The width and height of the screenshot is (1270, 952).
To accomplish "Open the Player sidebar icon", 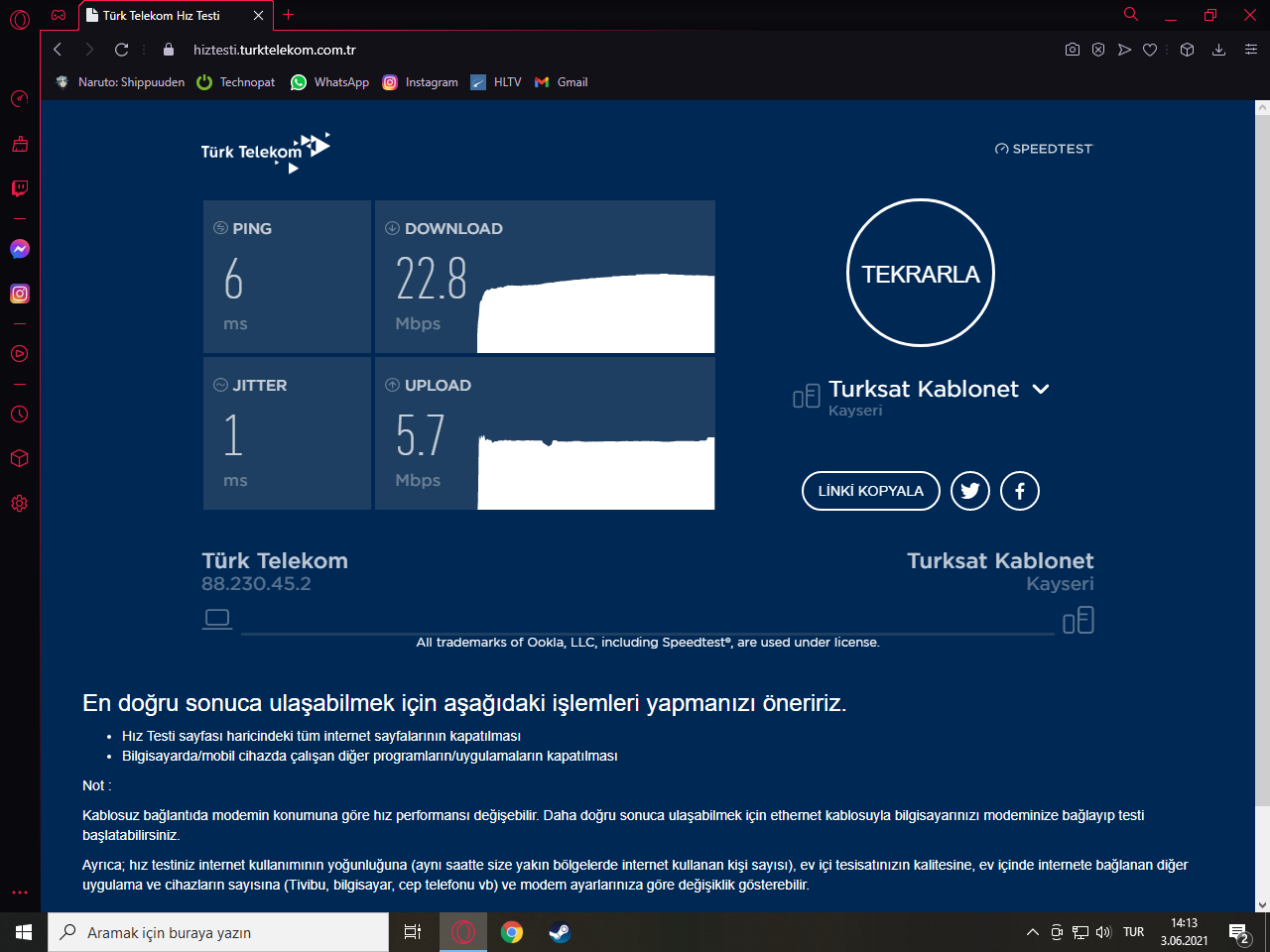I will click(x=19, y=354).
